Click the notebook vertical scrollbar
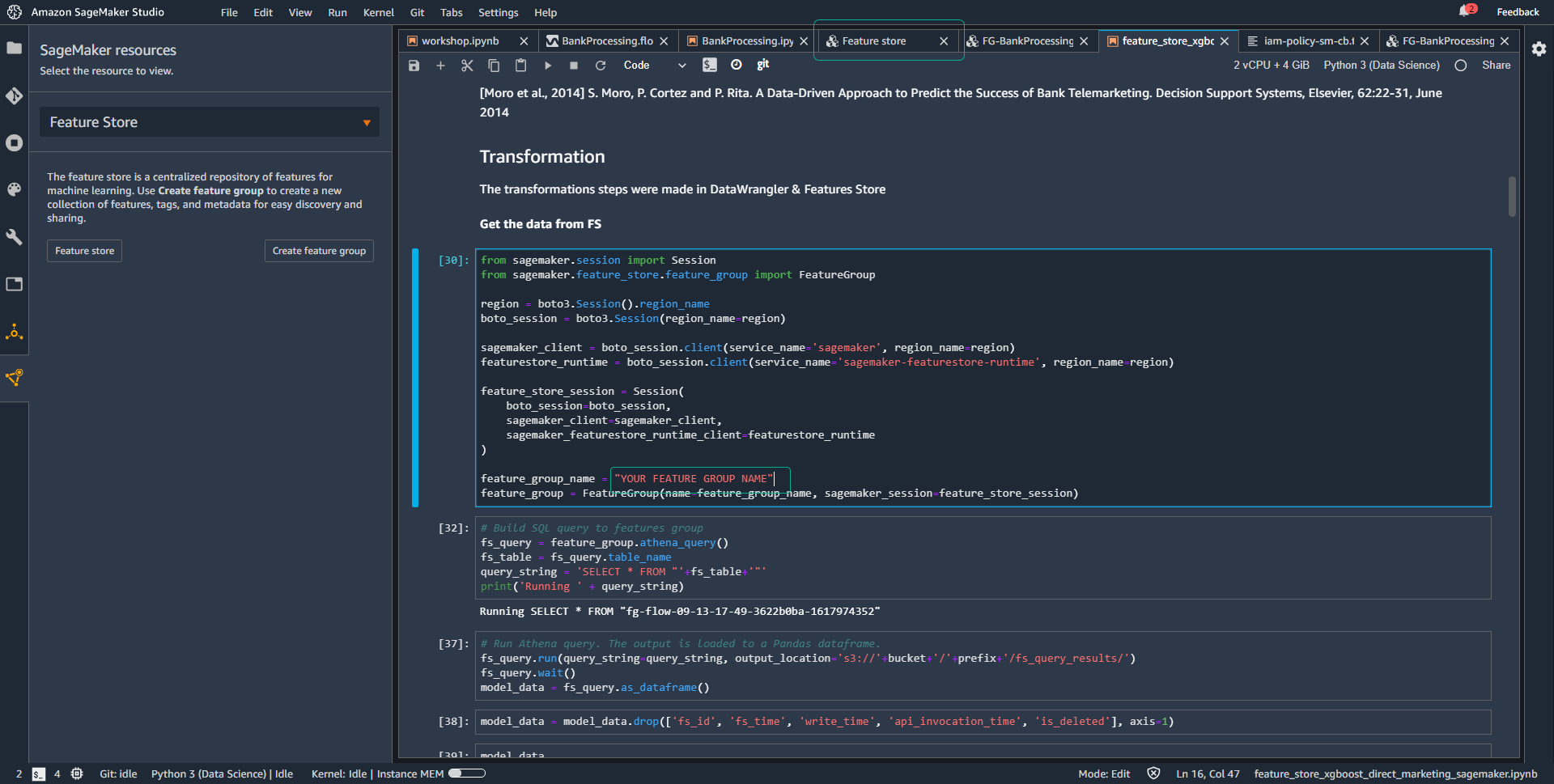This screenshot has width=1554, height=784. (1511, 197)
